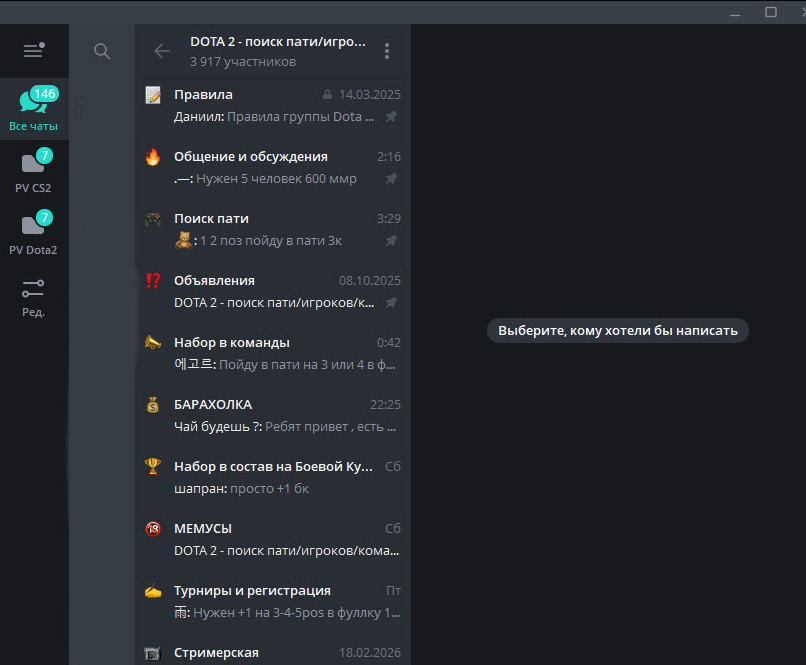Viewport: 806px width, 665px height.
Task: Click money bag icon of БАРАХОЛКА
Action: pos(153,405)
